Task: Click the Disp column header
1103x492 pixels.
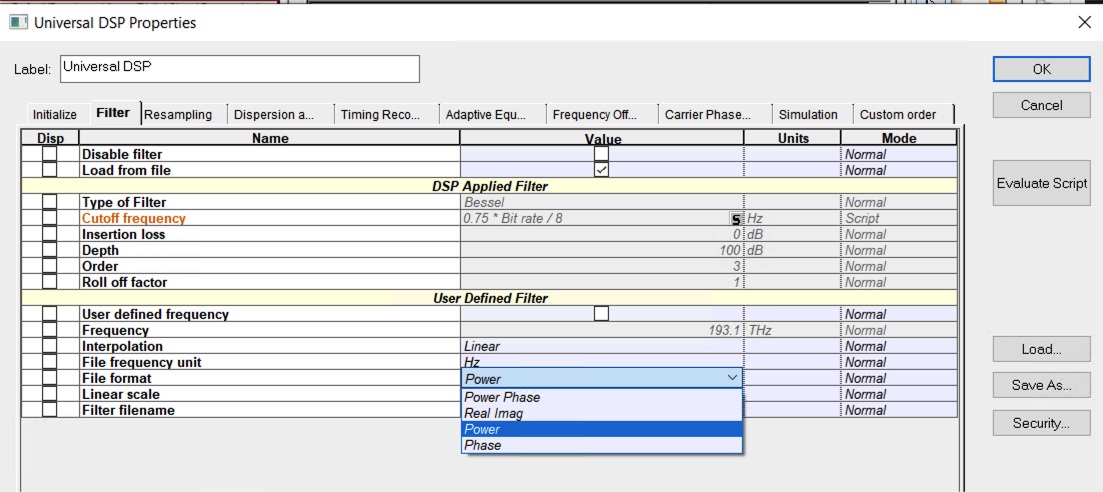Action: 50,138
